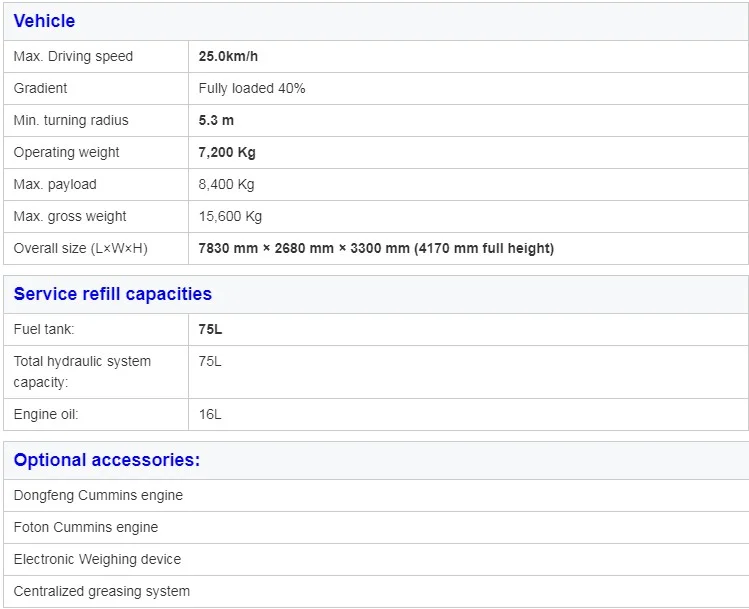
Task: Click the Optional accessories heading
Action: [x=107, y=460]
